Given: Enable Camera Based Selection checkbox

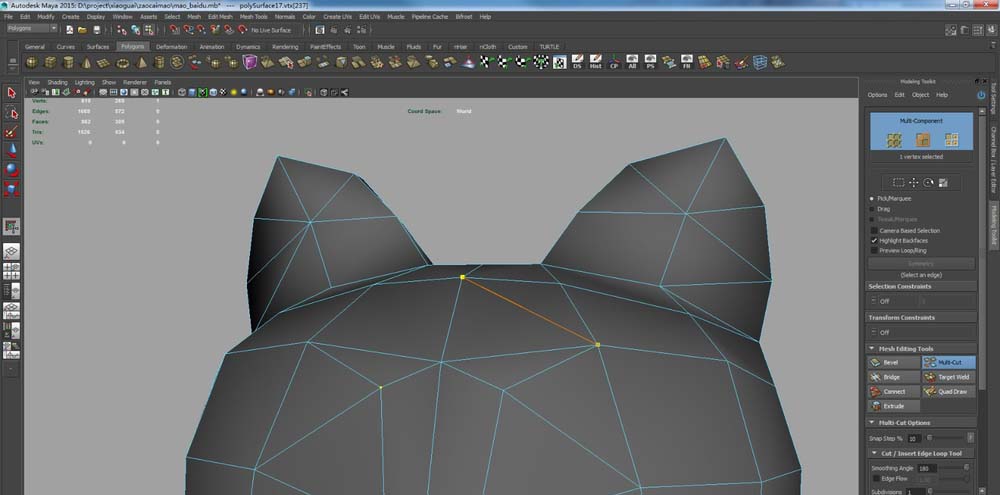Looking at the screenshot, I should (875, 230).
